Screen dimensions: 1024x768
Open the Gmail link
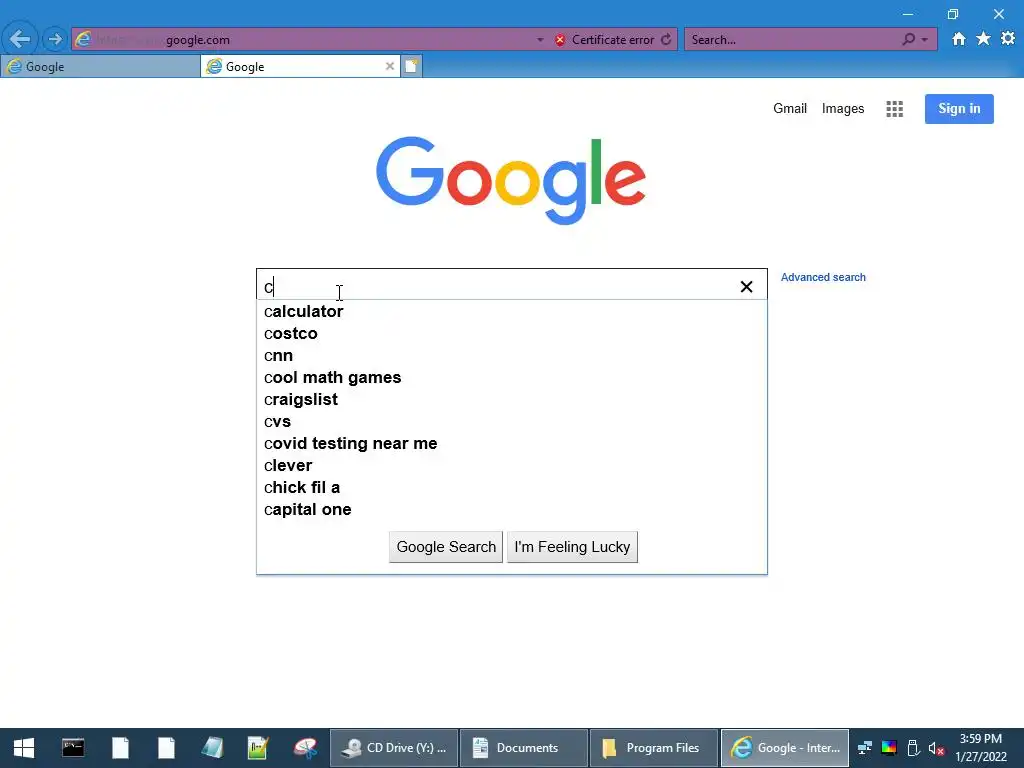pyautogui.click(x=790, y=108)
